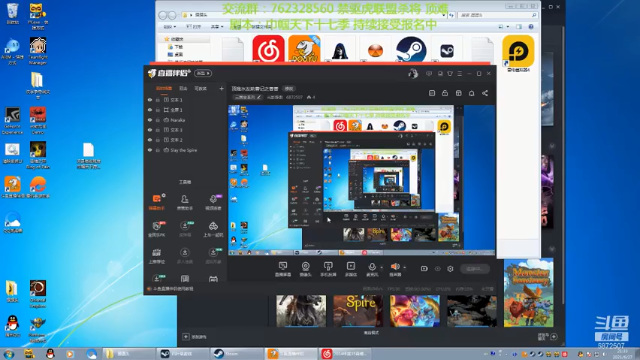Image resolution: width=640 pixels, height=360 pixels.
Task: Open the grid layout icon above preview
Action: coord(458,93)
